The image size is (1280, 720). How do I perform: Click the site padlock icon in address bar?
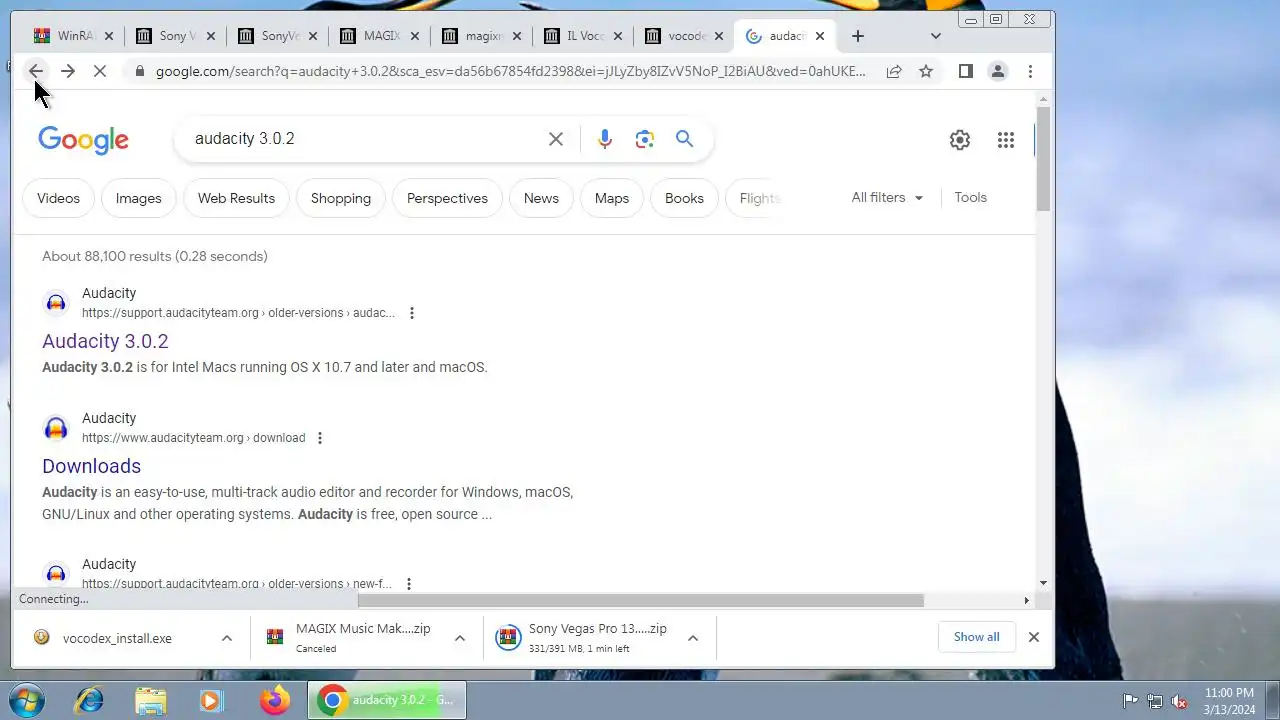139,71
